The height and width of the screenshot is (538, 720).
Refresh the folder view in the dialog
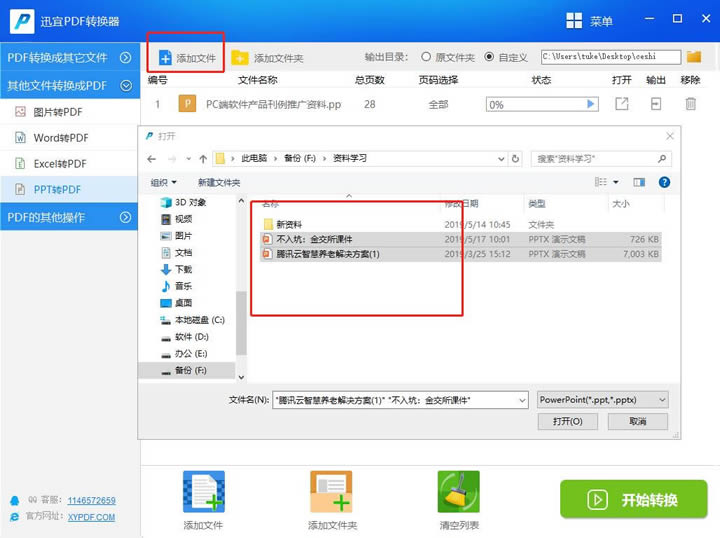pos(515,159)
